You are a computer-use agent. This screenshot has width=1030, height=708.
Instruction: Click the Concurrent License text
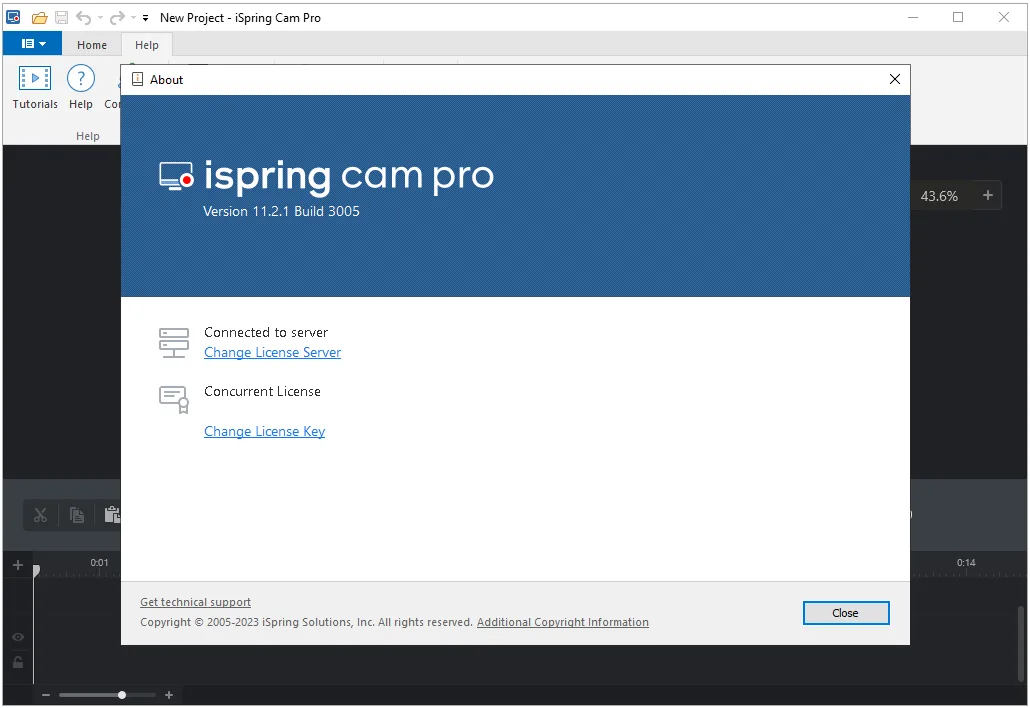pos(262,391)
